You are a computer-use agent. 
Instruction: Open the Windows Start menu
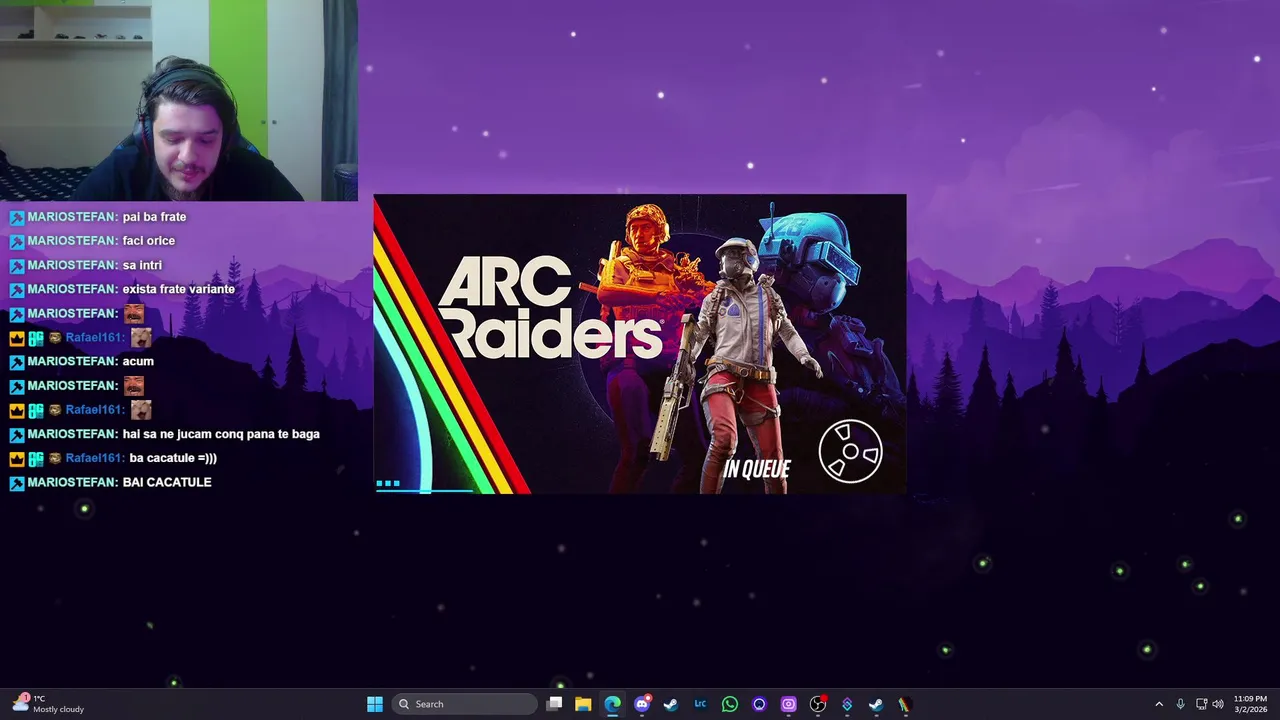click(x=375, y=704)
